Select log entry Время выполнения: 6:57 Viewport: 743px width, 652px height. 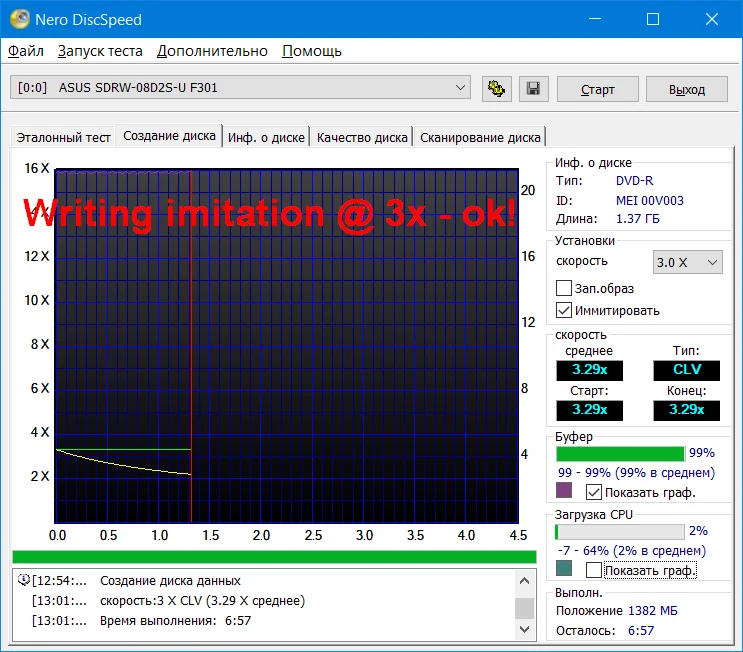pos(175,621)
